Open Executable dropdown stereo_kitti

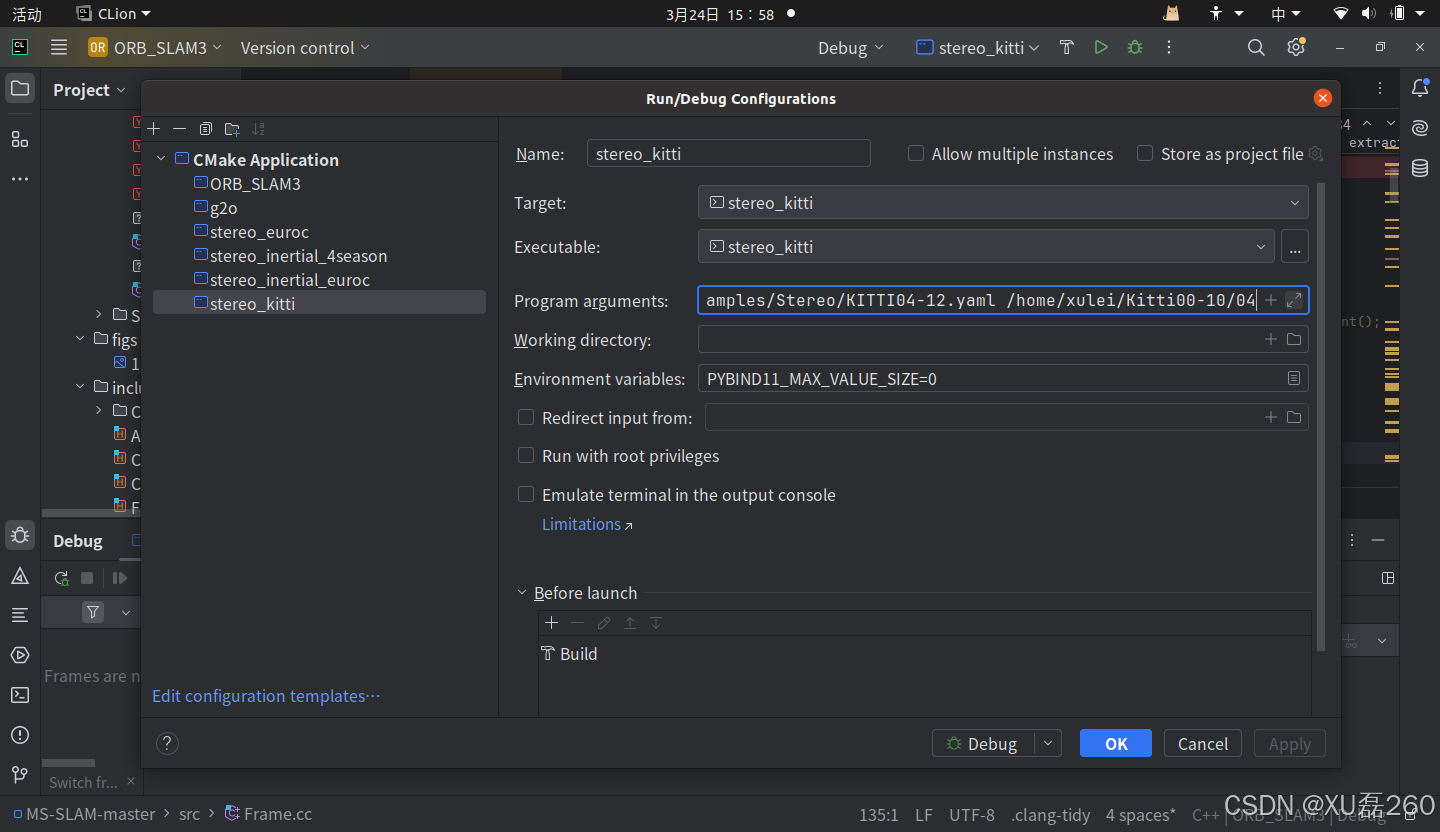pos(986,247)
